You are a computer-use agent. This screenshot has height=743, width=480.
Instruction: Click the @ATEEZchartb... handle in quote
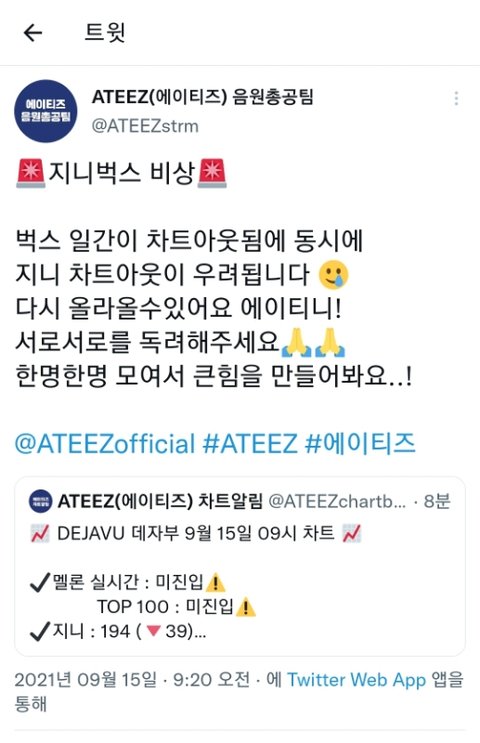[337, 501]
